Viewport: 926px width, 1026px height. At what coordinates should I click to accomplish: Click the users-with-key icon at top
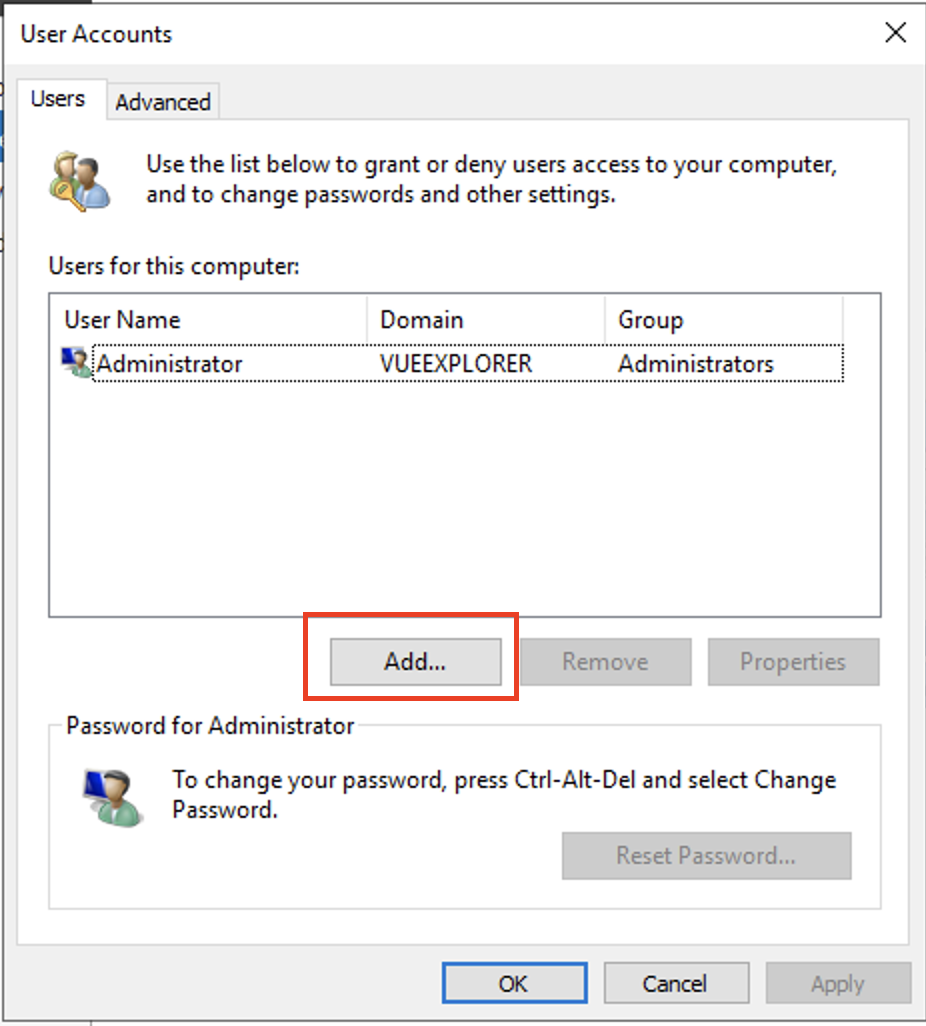(x=77, y=179)
